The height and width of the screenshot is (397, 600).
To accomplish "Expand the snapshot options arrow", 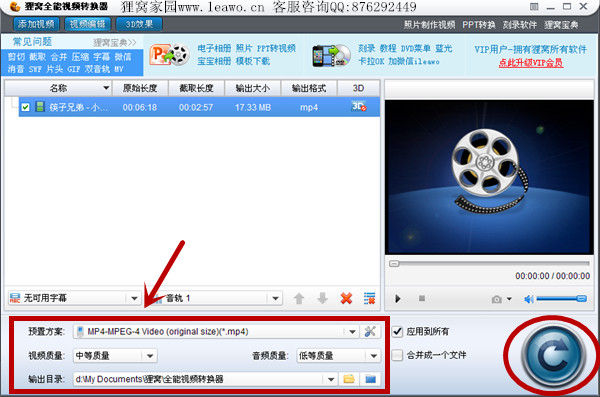I will [509, 299].
